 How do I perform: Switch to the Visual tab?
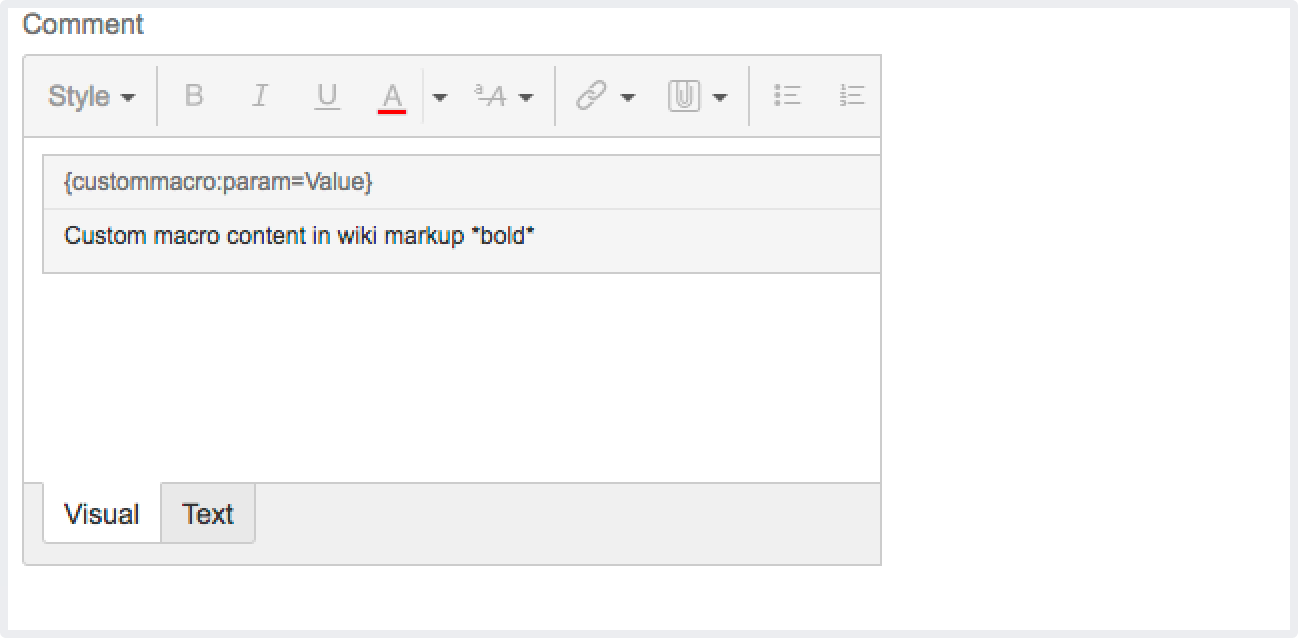click(102, 513)
